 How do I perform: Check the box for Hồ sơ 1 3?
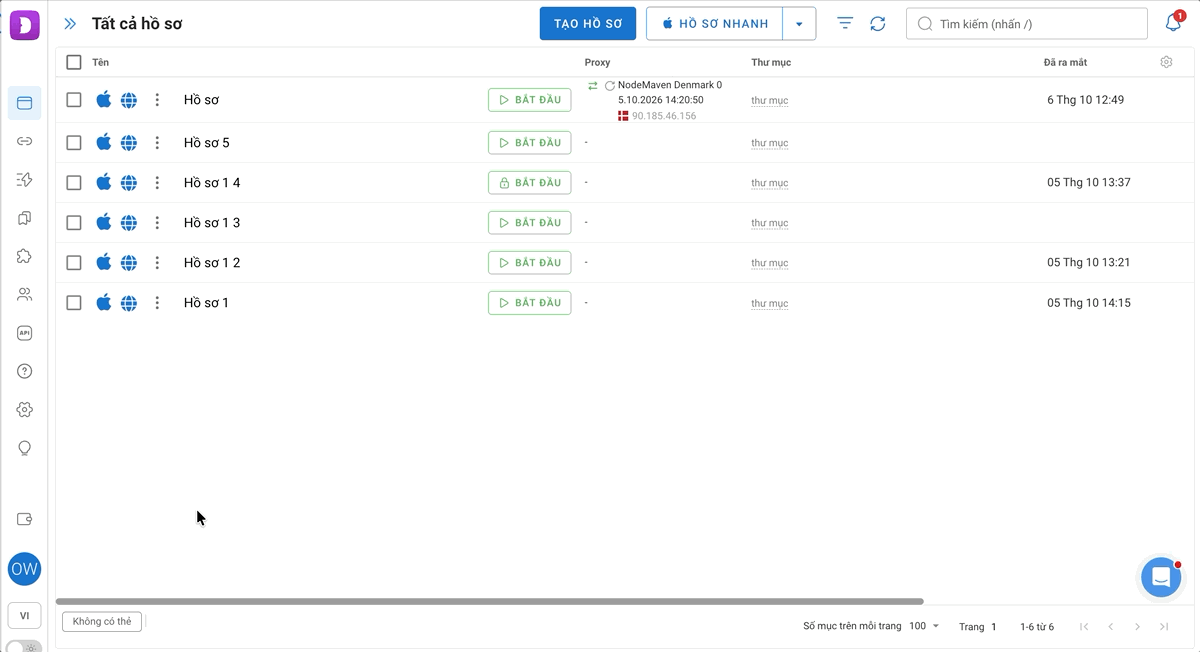(x=74, y=223)
